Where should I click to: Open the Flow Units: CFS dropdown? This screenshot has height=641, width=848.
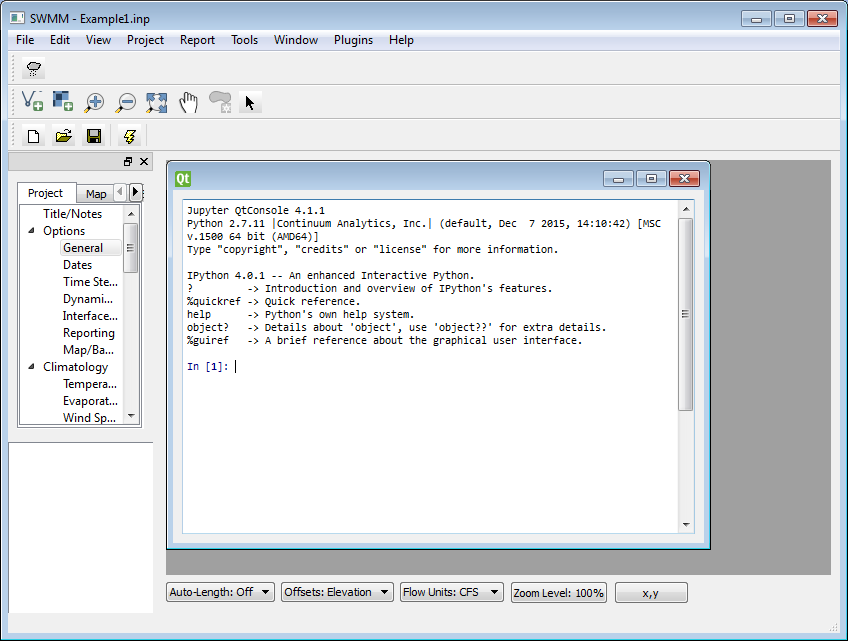[452, 592]
